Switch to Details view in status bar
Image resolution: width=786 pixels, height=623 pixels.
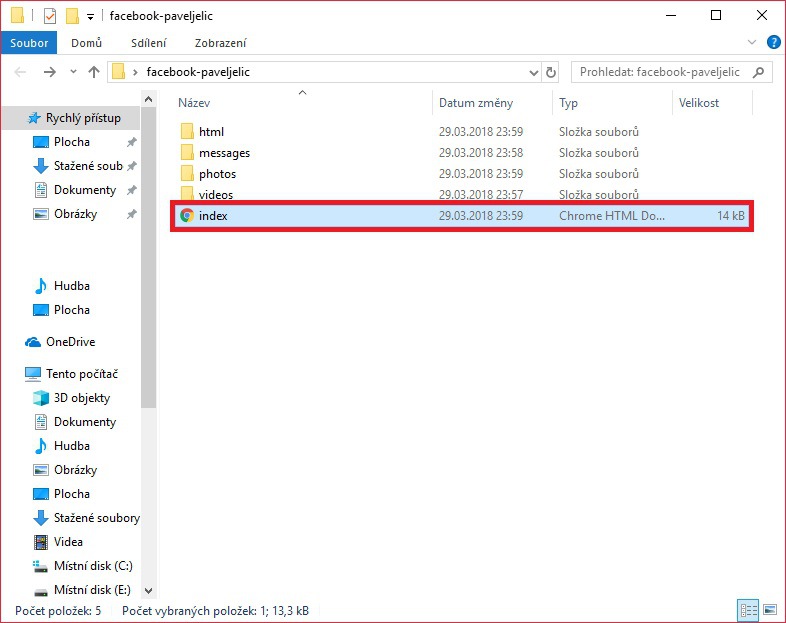tap(749, 610)
